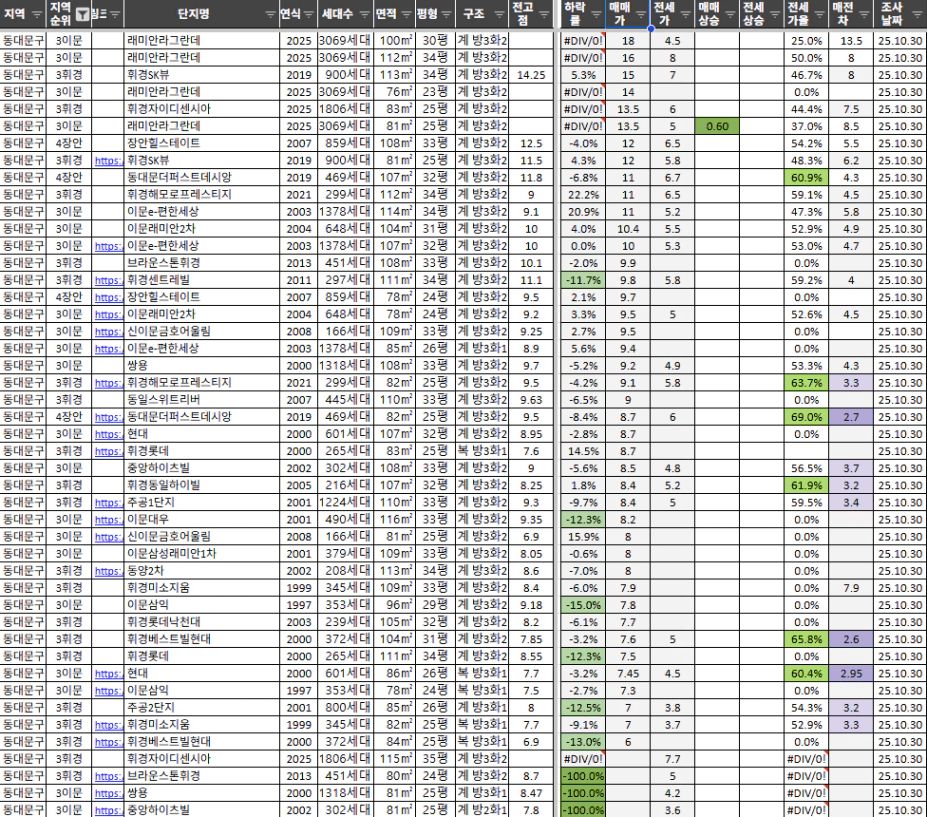
Task: Follow the https link beside 동양2차
Action: 108,570
